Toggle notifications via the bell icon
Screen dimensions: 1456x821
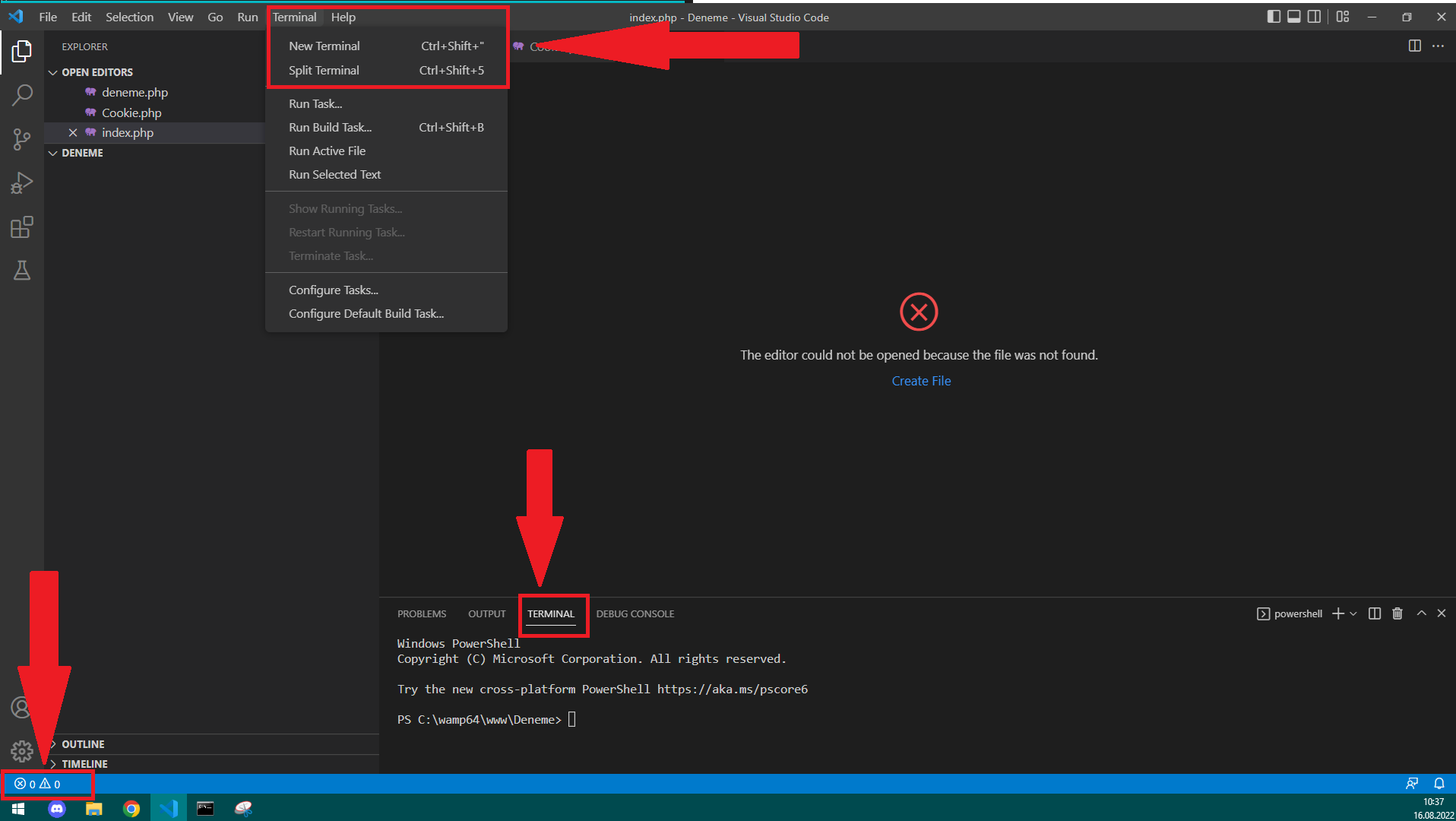[x=1439, y=783]
